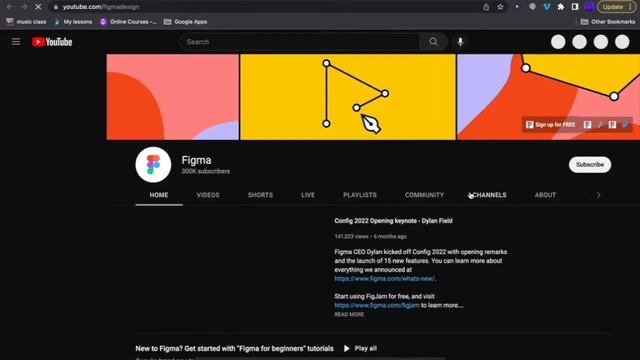Switch to the COMMUNITY tab
Viewport: 640px width, 360px height.
pyautogui.click(x=424, y=195)
